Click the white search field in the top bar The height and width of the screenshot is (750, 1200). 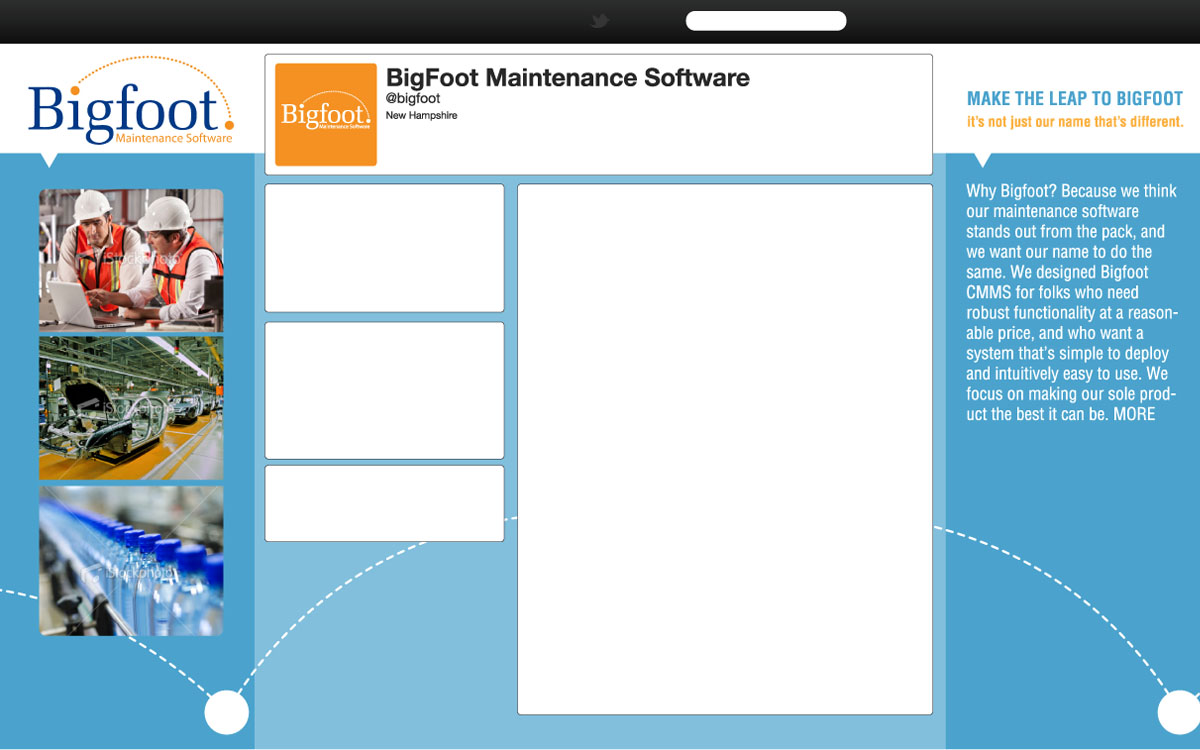pyautogui.click(x=766, y=21)
